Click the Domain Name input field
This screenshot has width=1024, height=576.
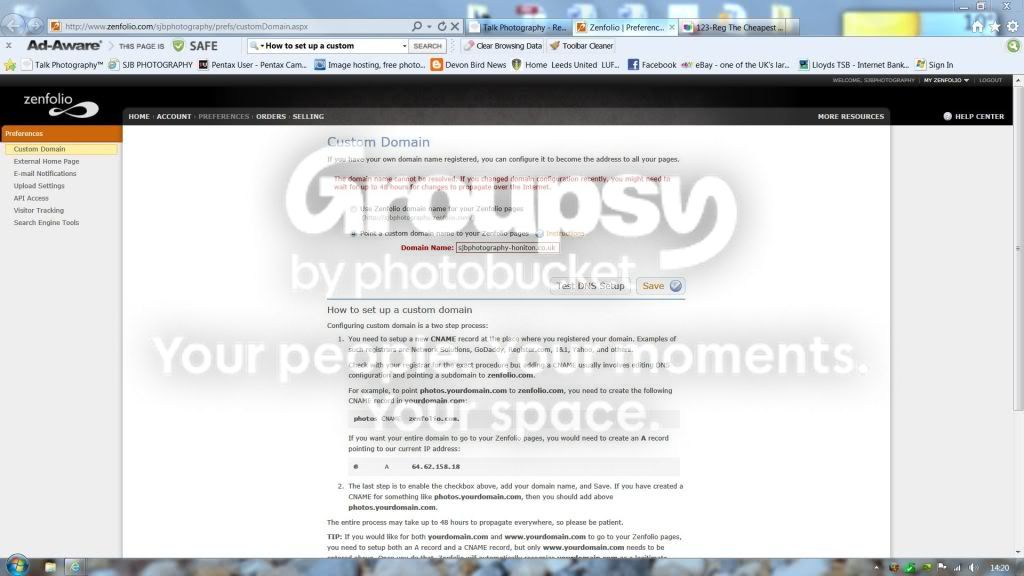pyautogui.click(x=507, y=248)
